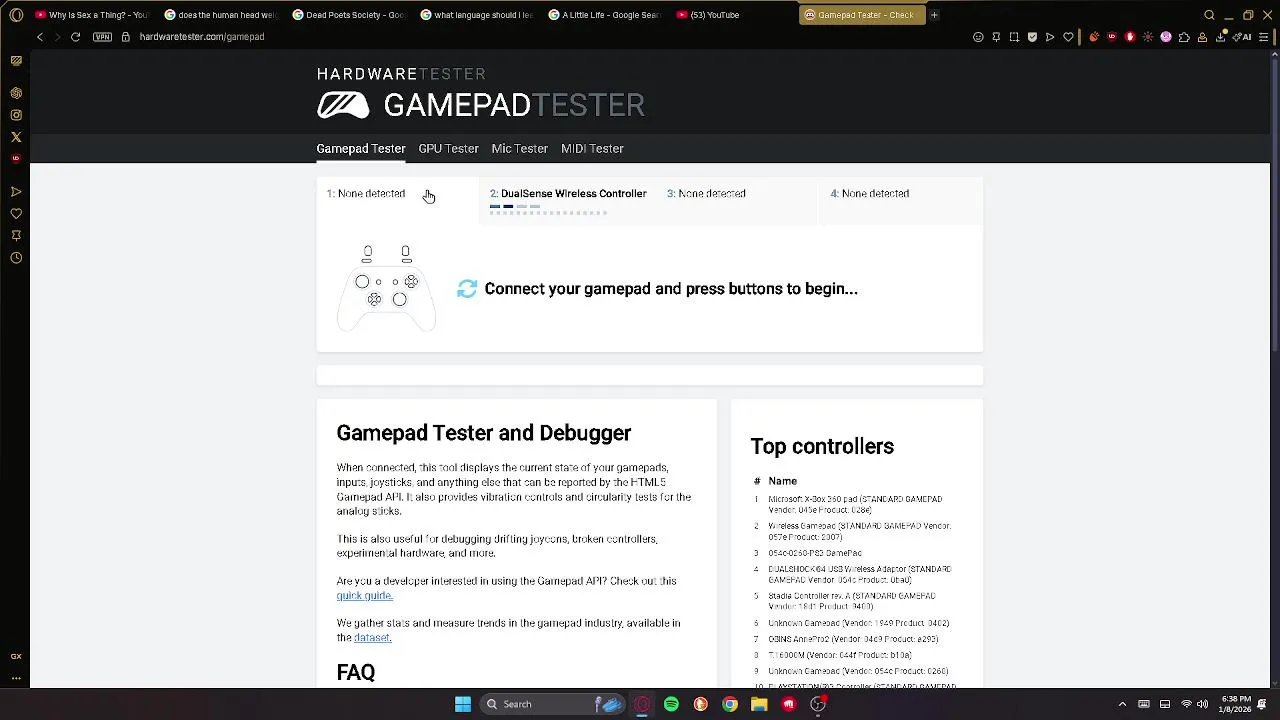The width and height of the screenshot is (1280, 720).
Task: Click the gamepad outline illustration
Action: (386, 287)
